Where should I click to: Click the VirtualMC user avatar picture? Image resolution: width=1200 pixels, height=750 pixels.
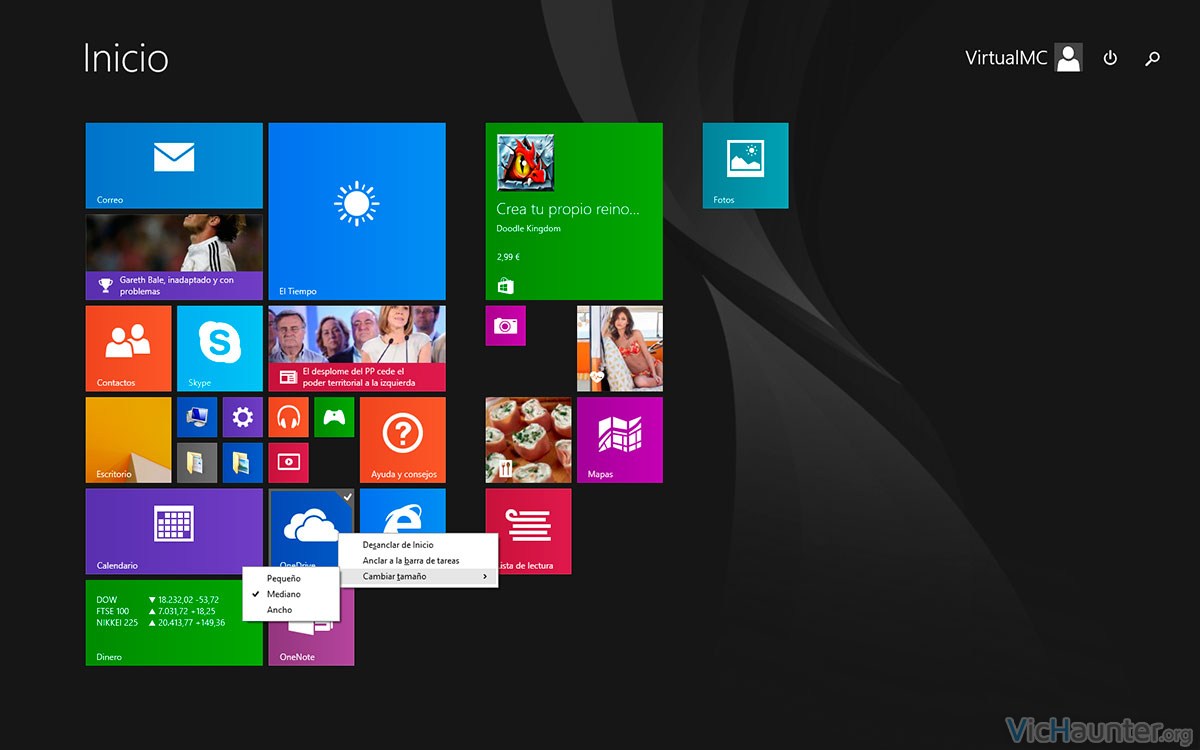coord(1069,58)
